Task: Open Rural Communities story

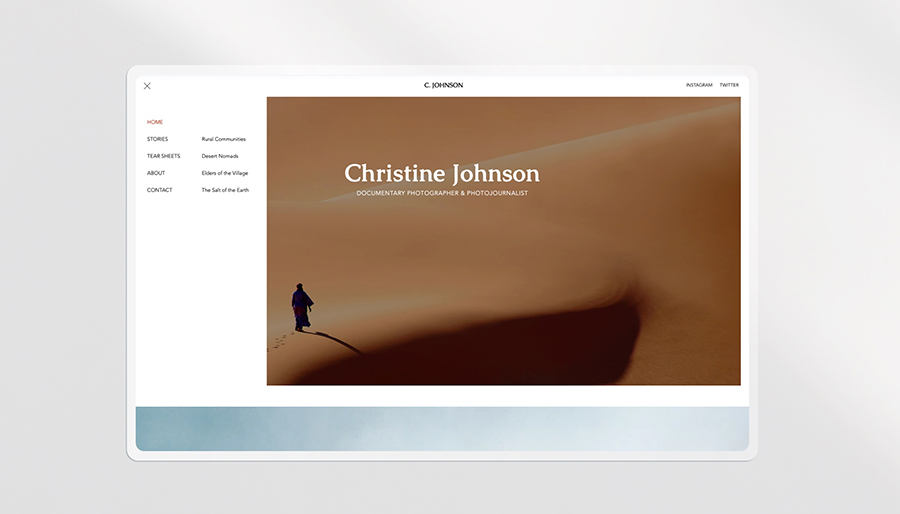Action: pos(223,139)
